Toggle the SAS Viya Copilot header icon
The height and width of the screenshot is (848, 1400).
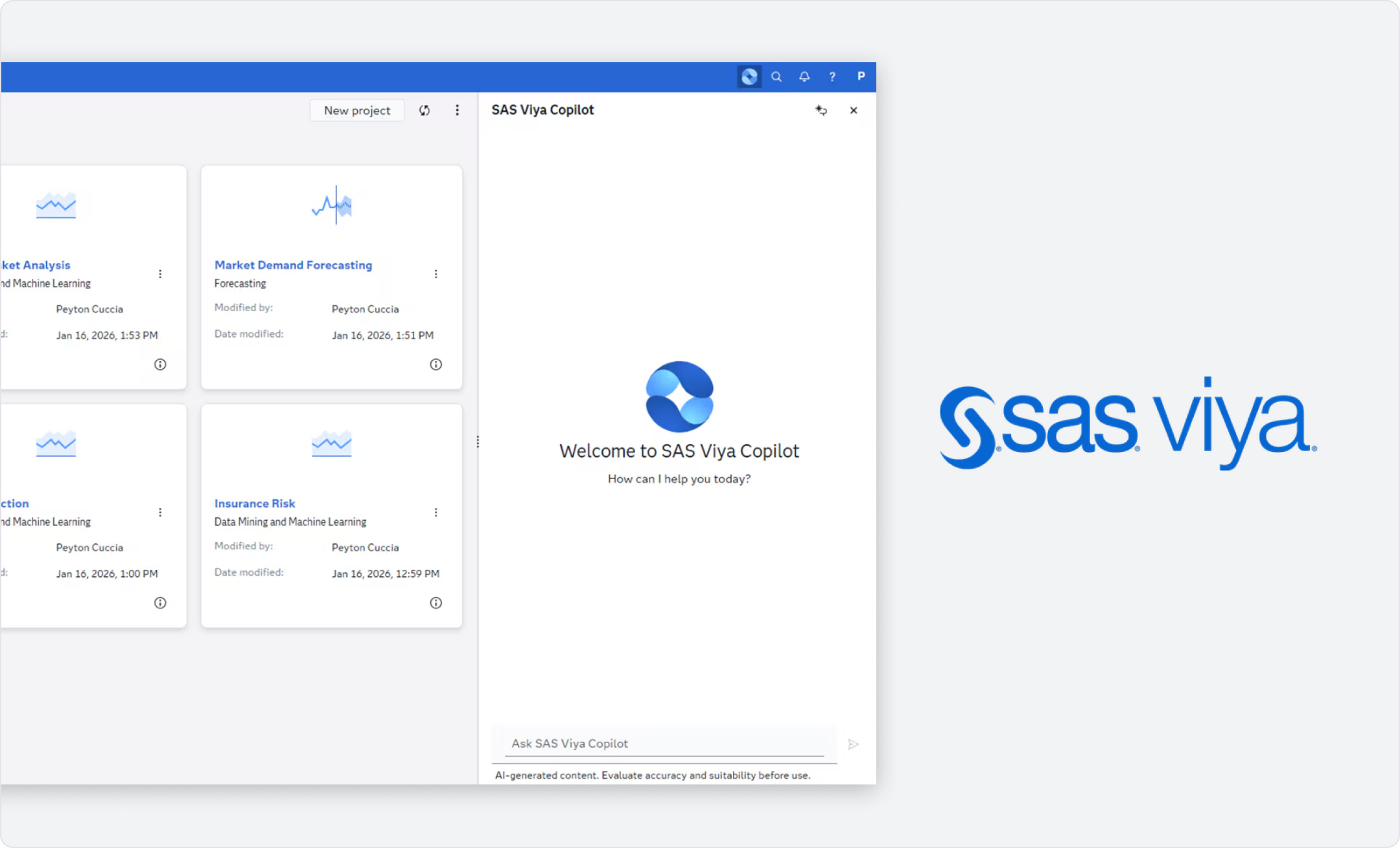[749, 77]
